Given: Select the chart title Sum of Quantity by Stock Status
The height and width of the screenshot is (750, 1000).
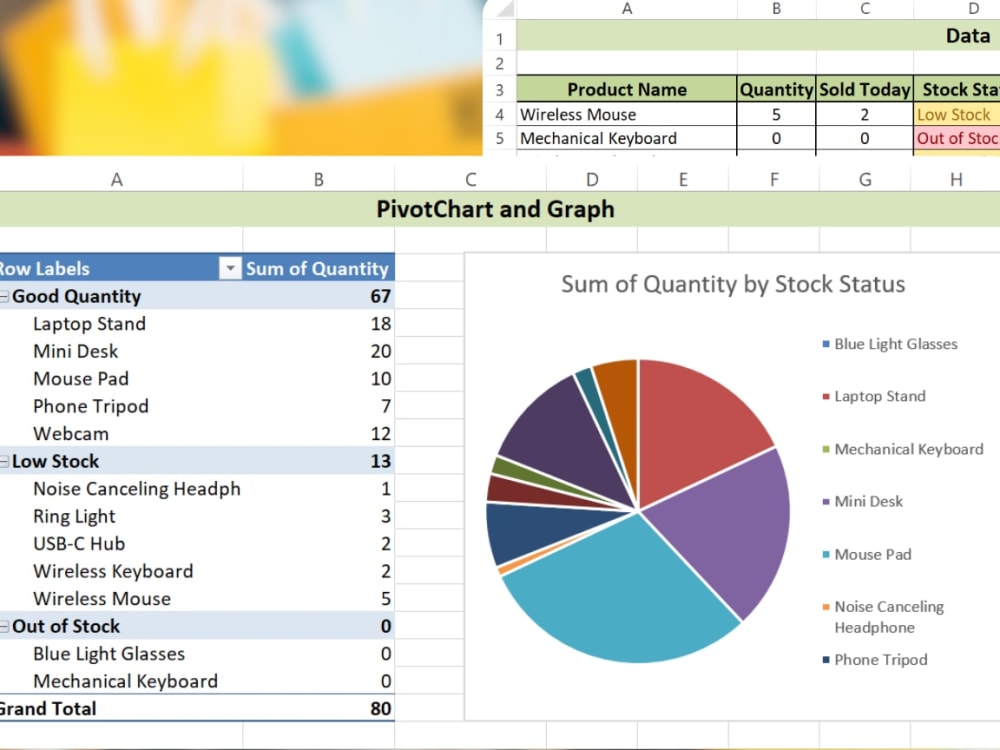Looking at the screenshot, I should (733, 284).
